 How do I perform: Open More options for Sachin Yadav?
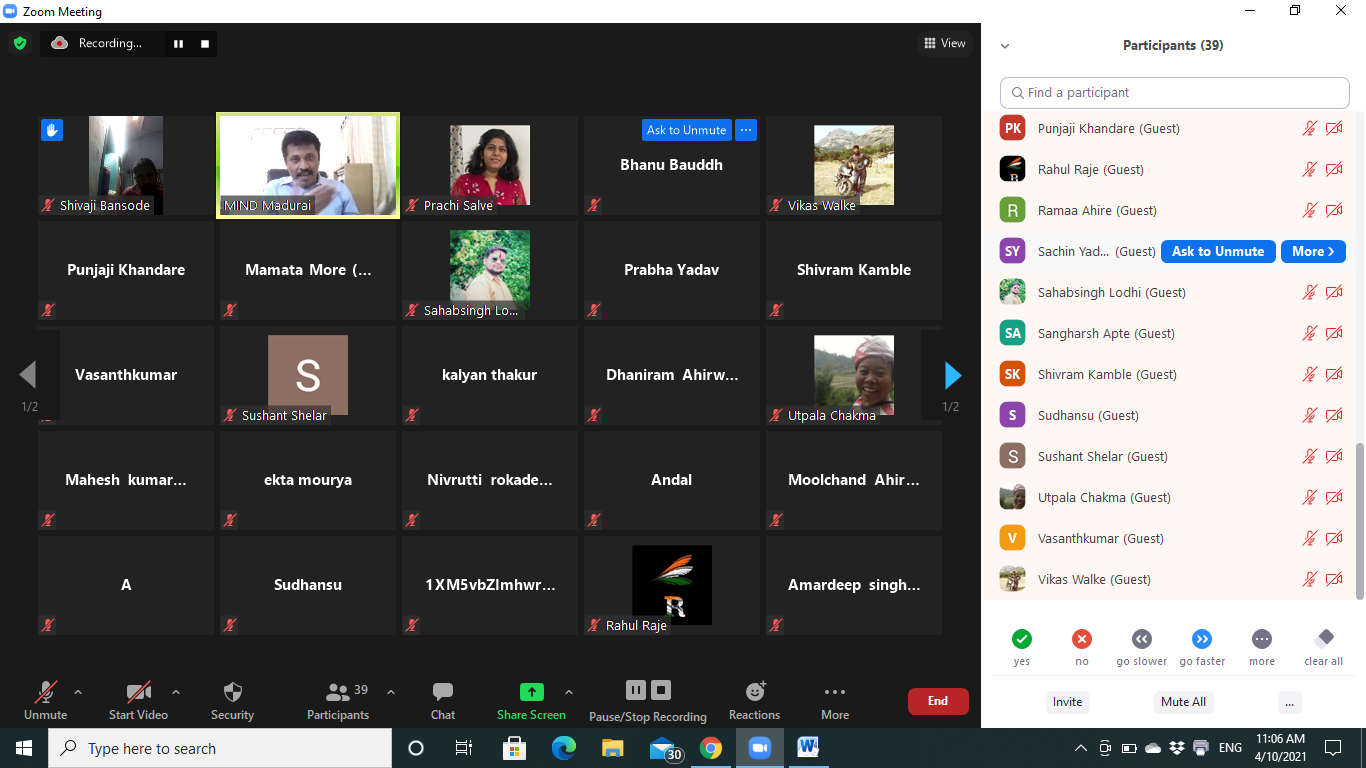1312,252
